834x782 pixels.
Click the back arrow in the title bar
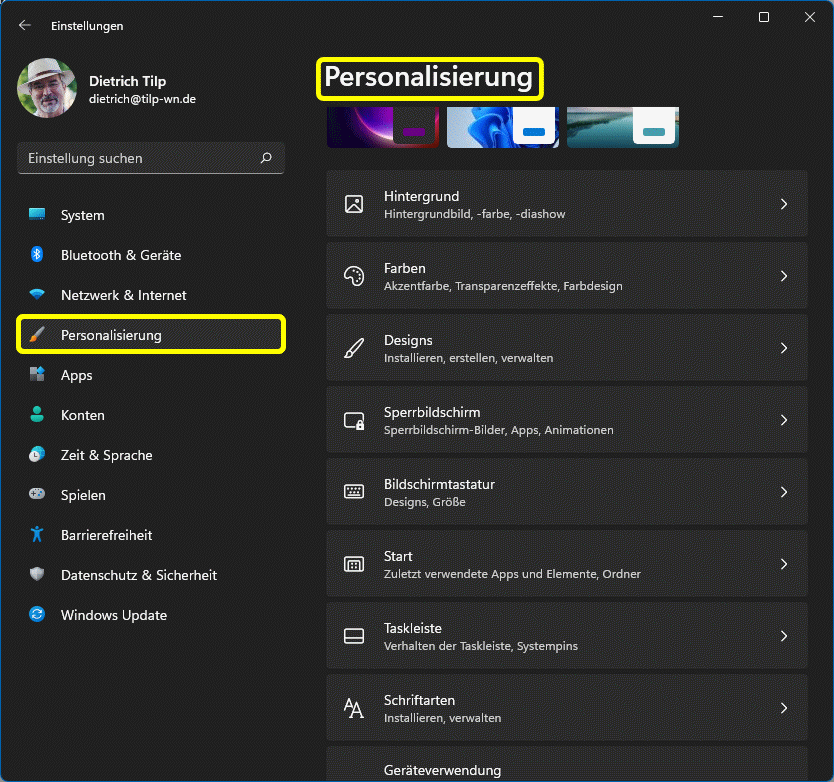click(25, 25)
